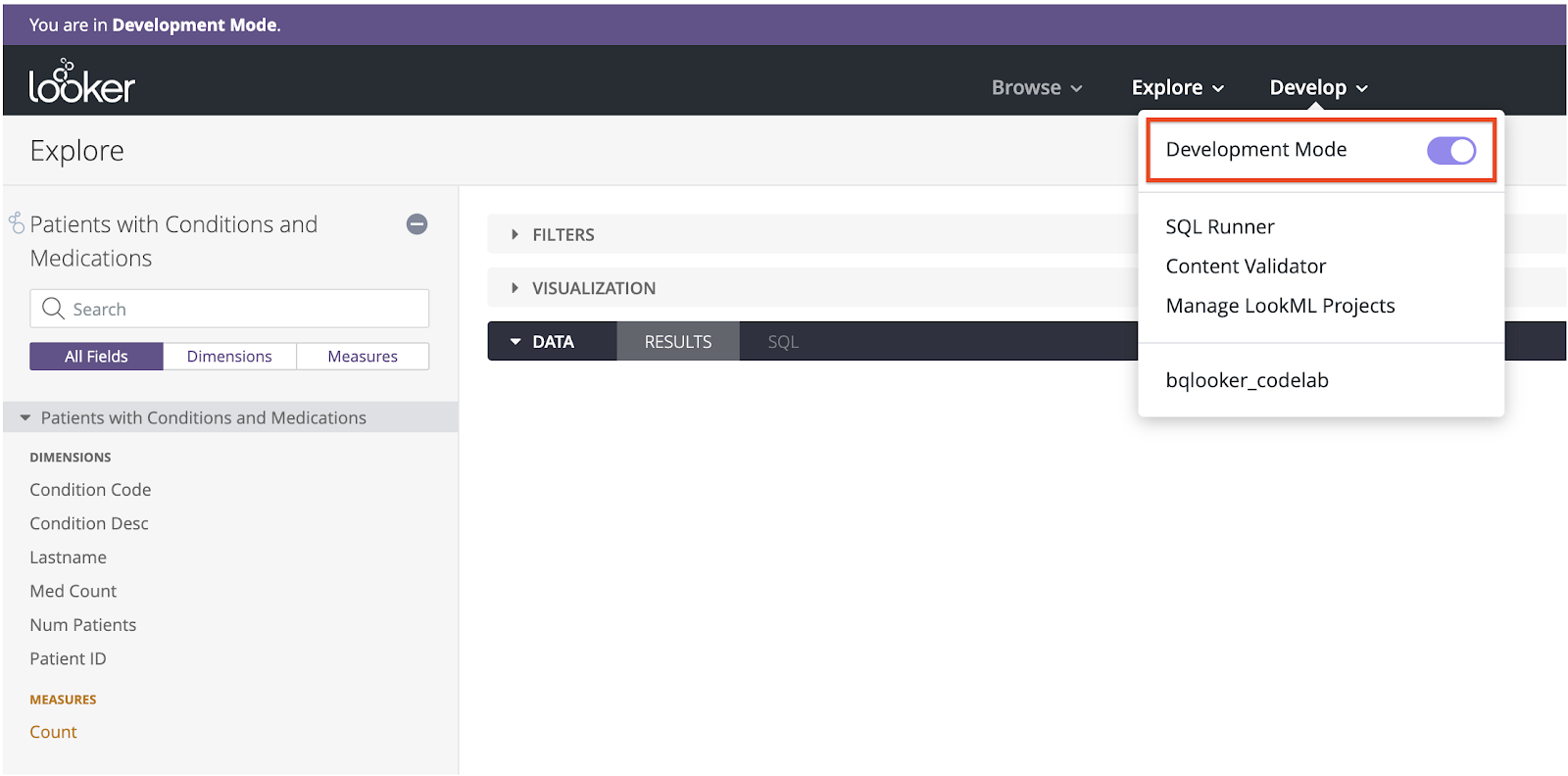This screenshot has height=776, width=1568.
Task: Click the magnifying glass search icon
Action: [x=53, y=309]
